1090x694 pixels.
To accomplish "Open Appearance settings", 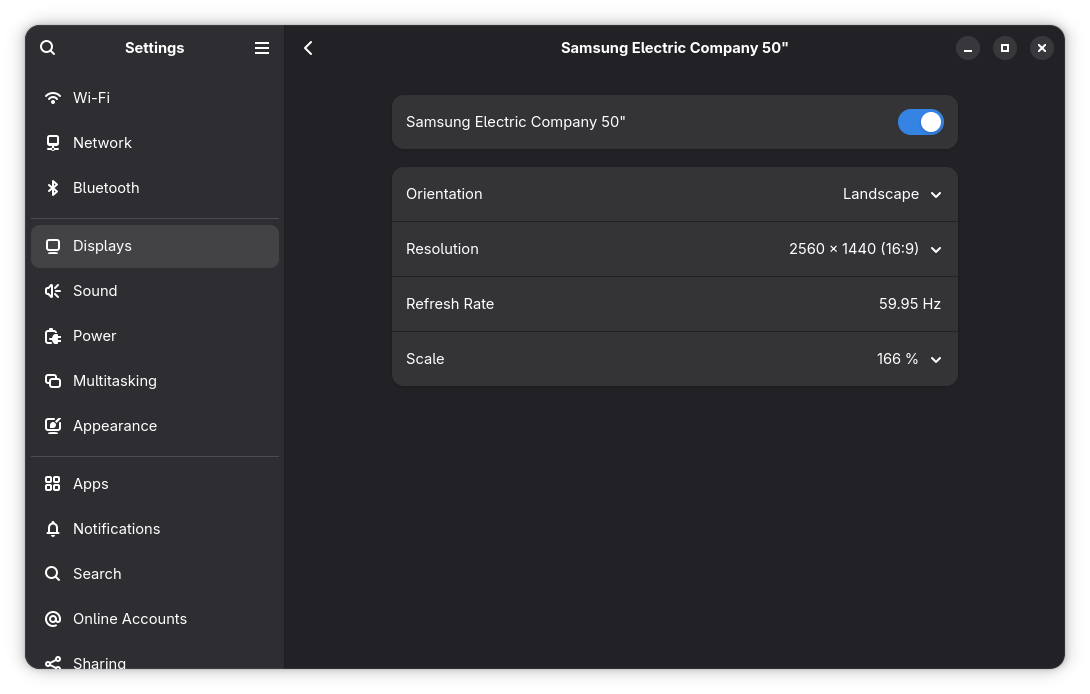I will coord(155,426).
